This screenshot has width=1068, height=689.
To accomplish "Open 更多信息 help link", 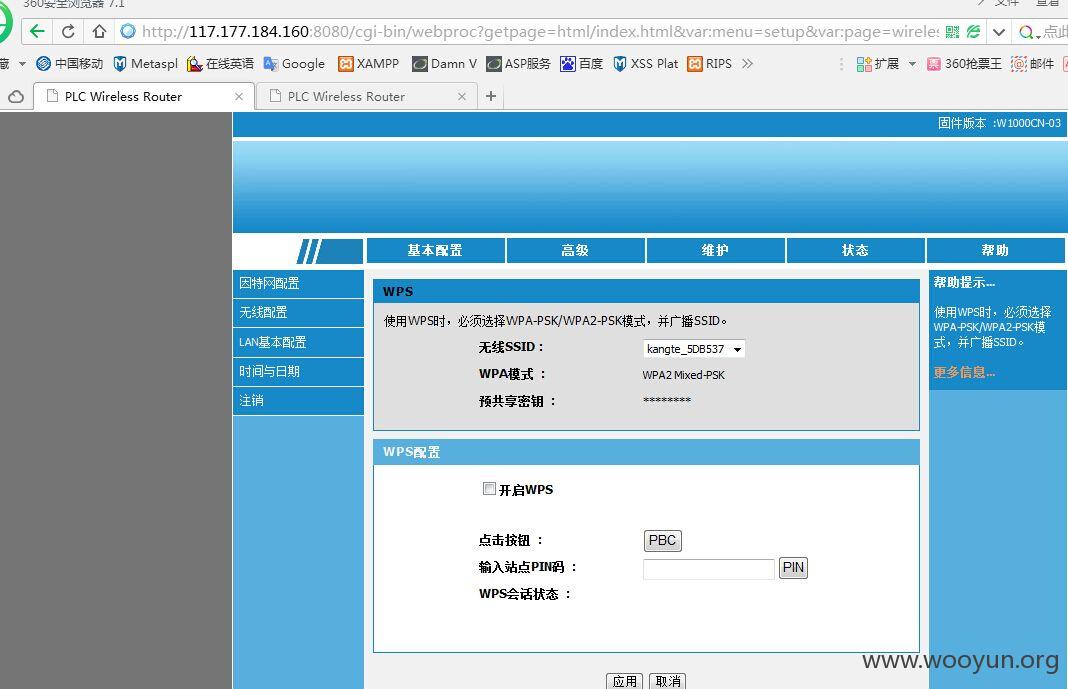I will (x=964, y=372).
